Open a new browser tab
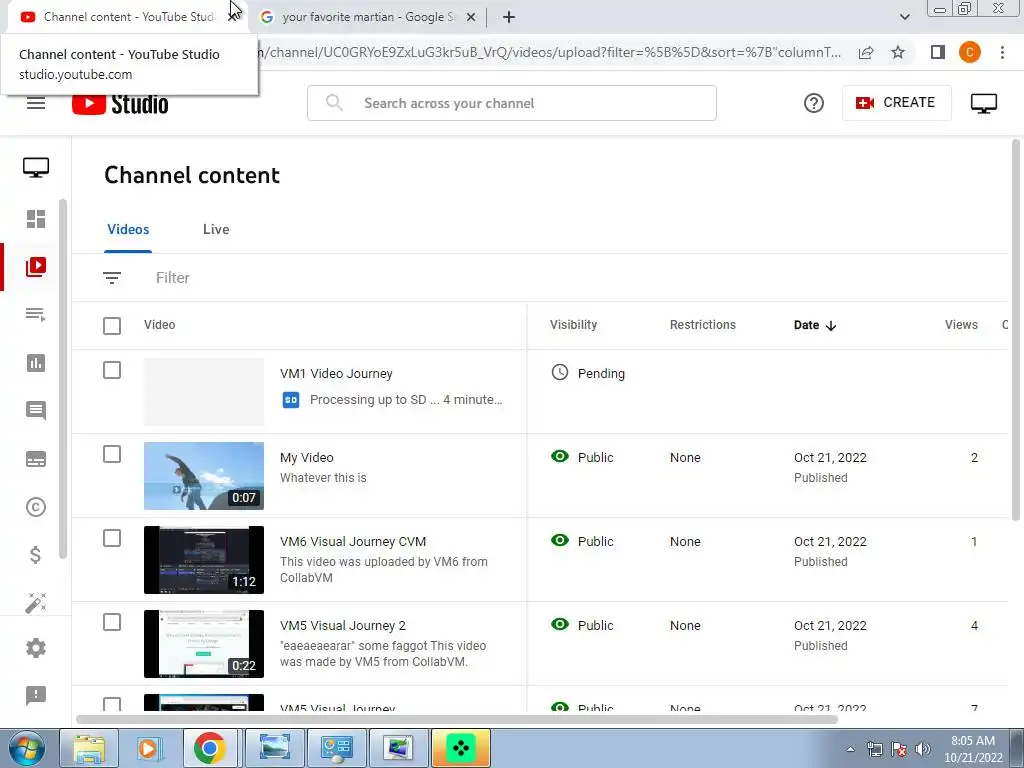 point(509,17)
